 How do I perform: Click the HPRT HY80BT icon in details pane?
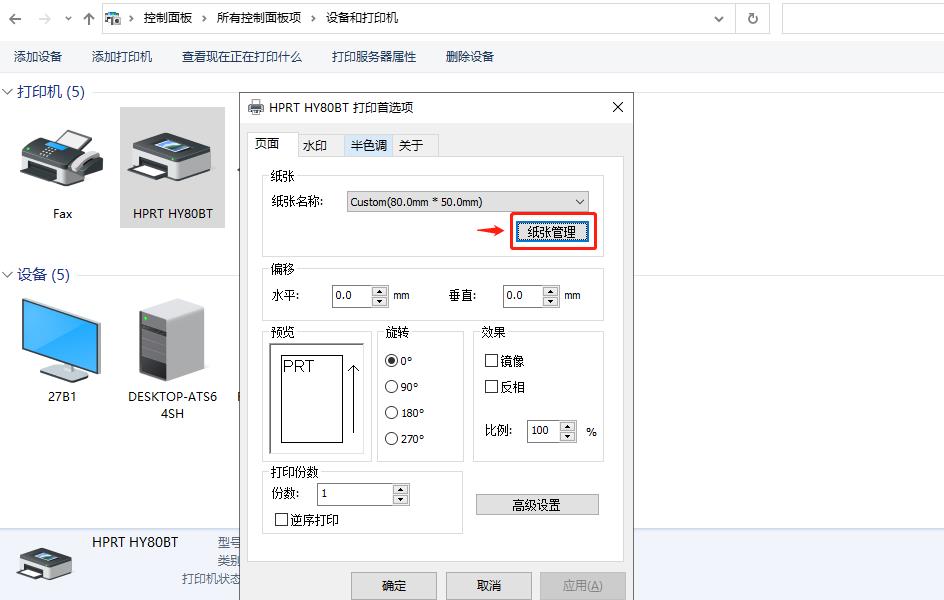tap(45, 564)
